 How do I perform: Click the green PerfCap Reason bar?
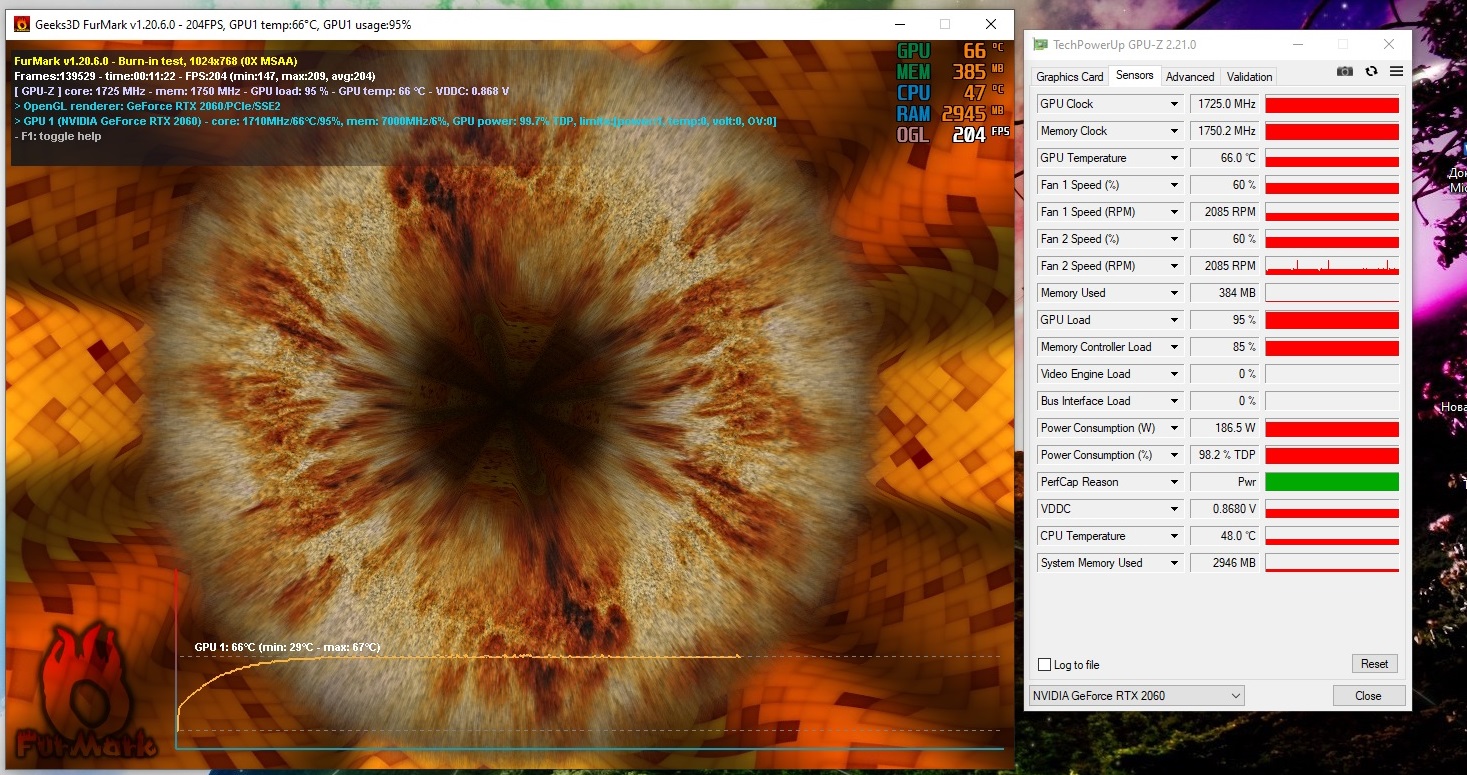click(x=1332, y=482)
